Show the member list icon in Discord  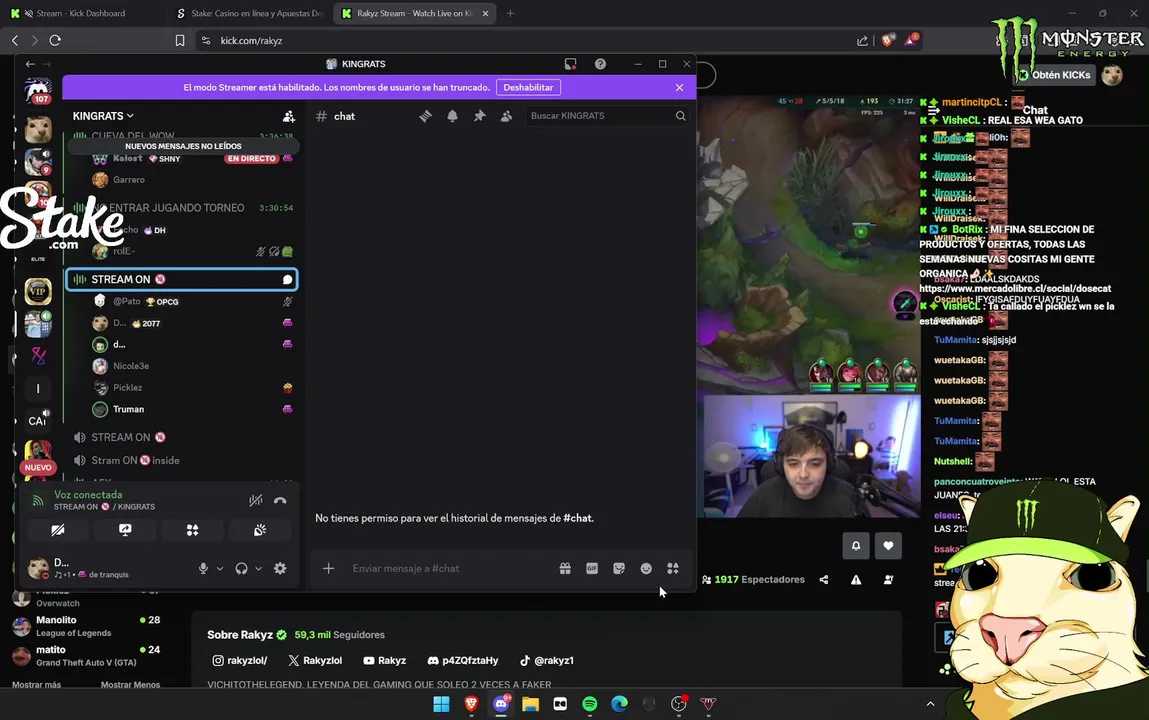pos(506,116)
